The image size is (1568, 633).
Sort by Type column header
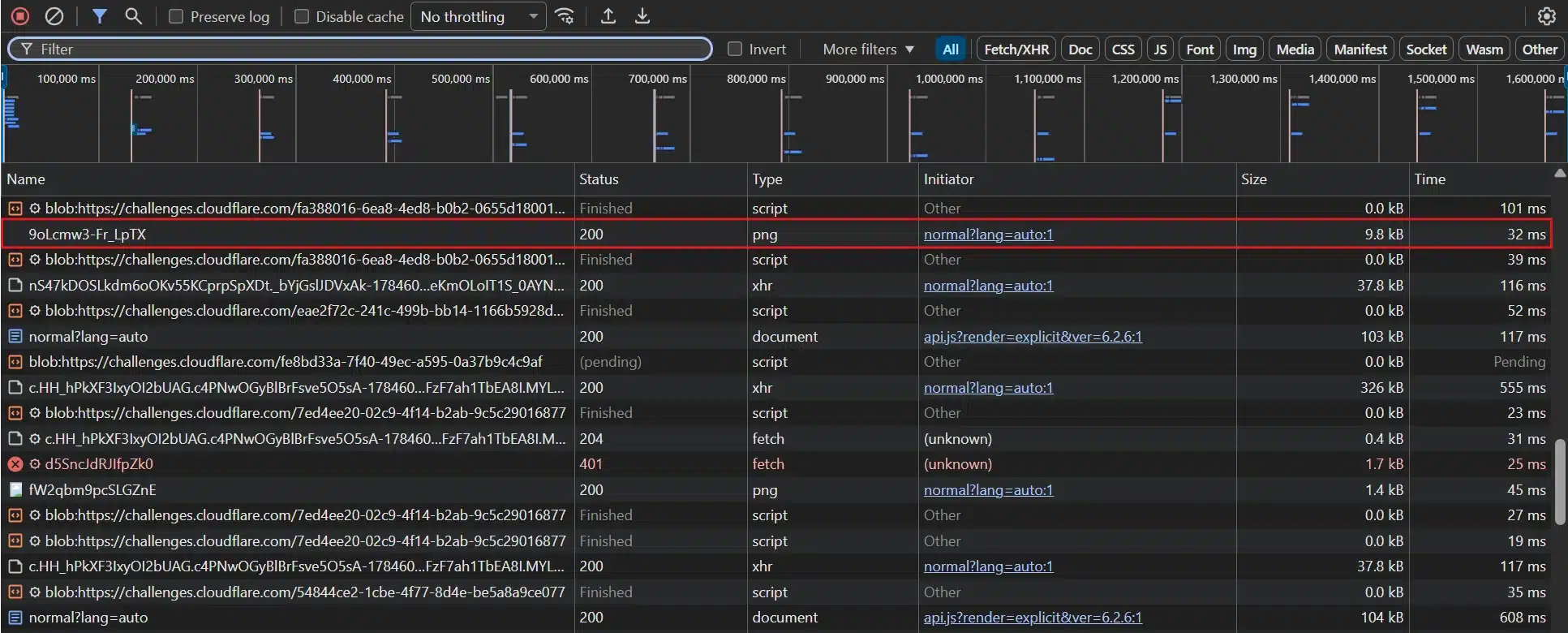click(x=833, y=179)
